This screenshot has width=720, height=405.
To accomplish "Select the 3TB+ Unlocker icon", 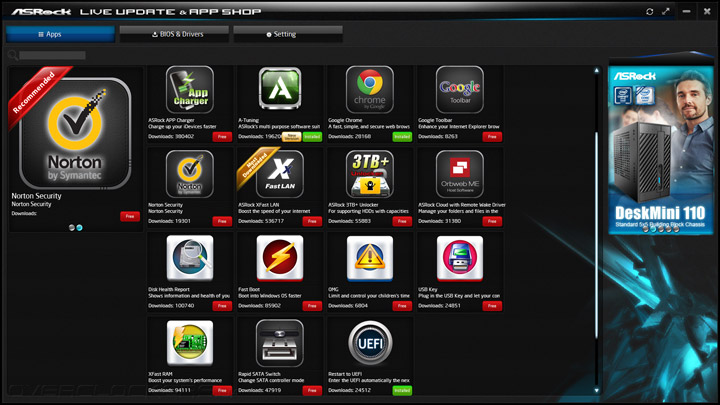I will 370,174.
